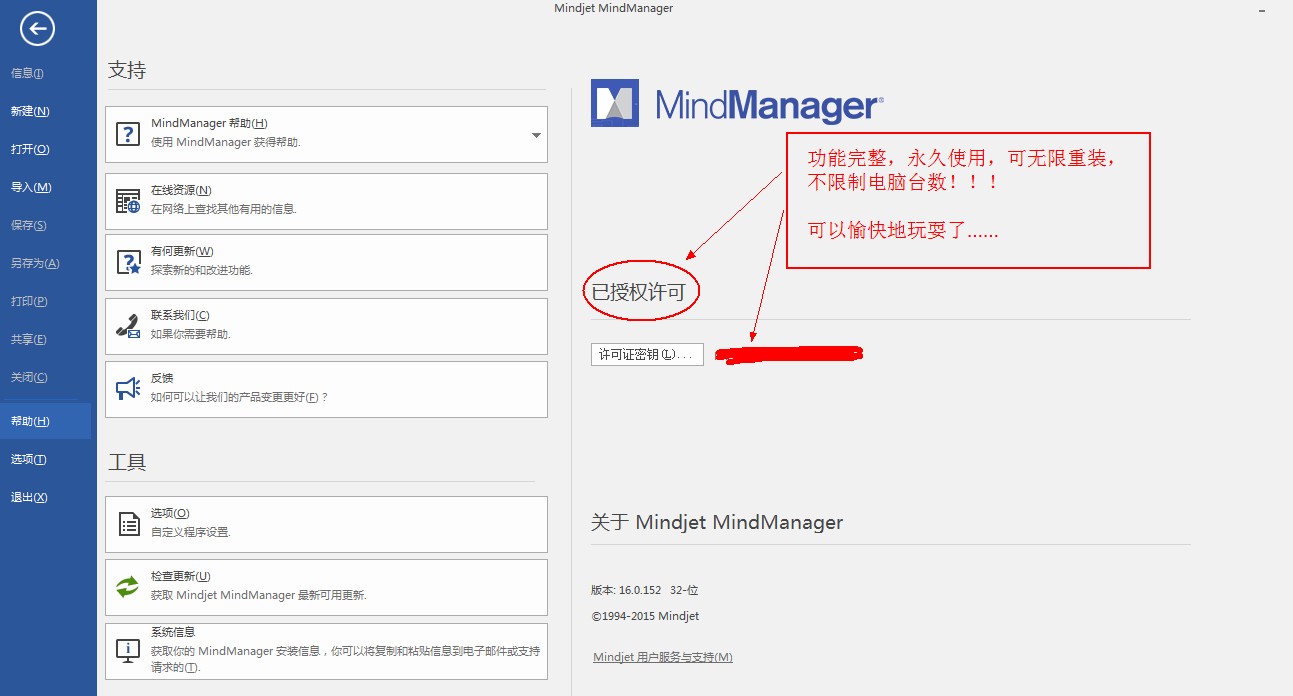Select 关闭(C) in the sidebar
1293x696 pixels.
click(x=29, y=377)
